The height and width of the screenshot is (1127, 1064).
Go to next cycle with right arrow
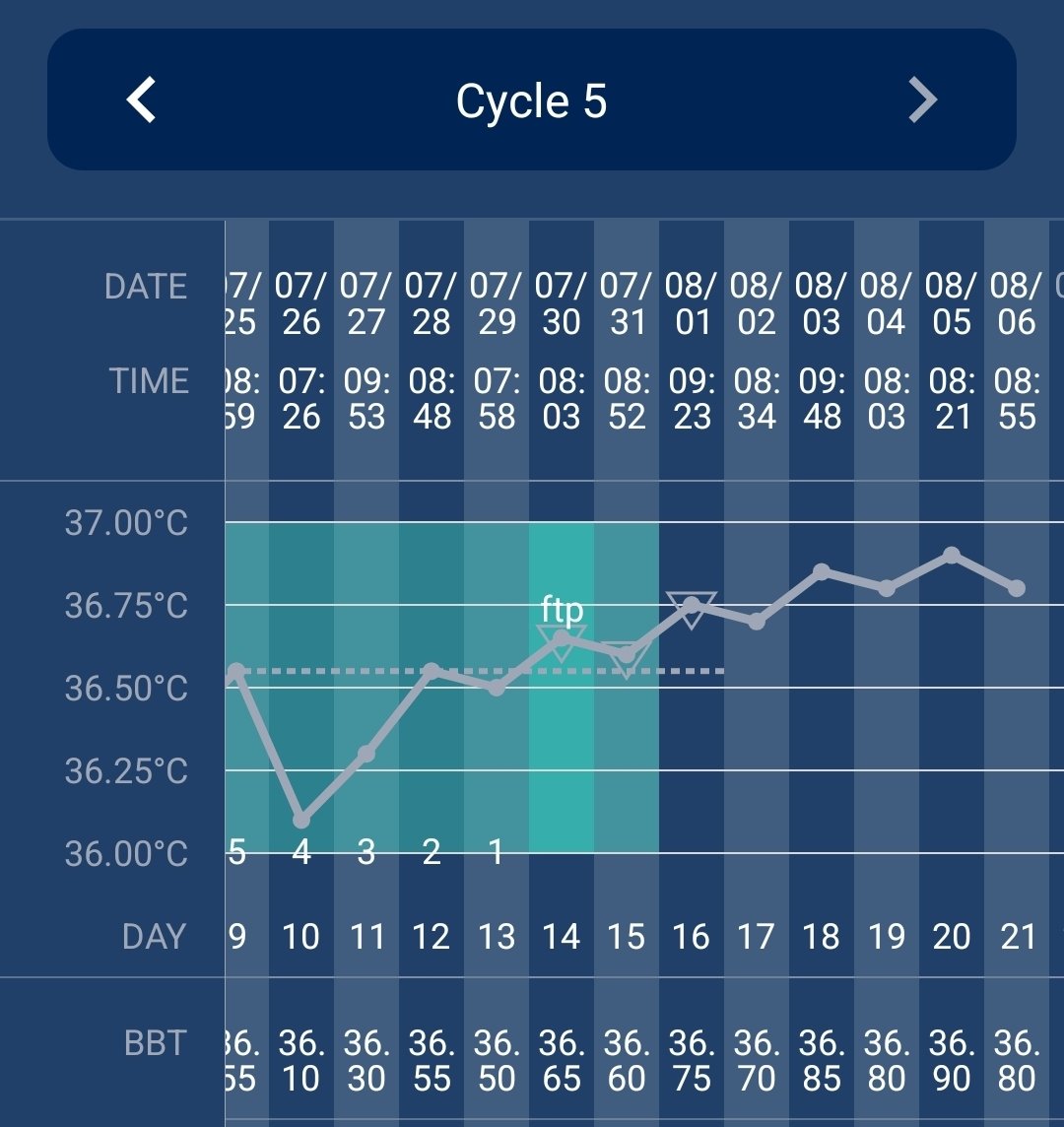(x=922, y=100)
